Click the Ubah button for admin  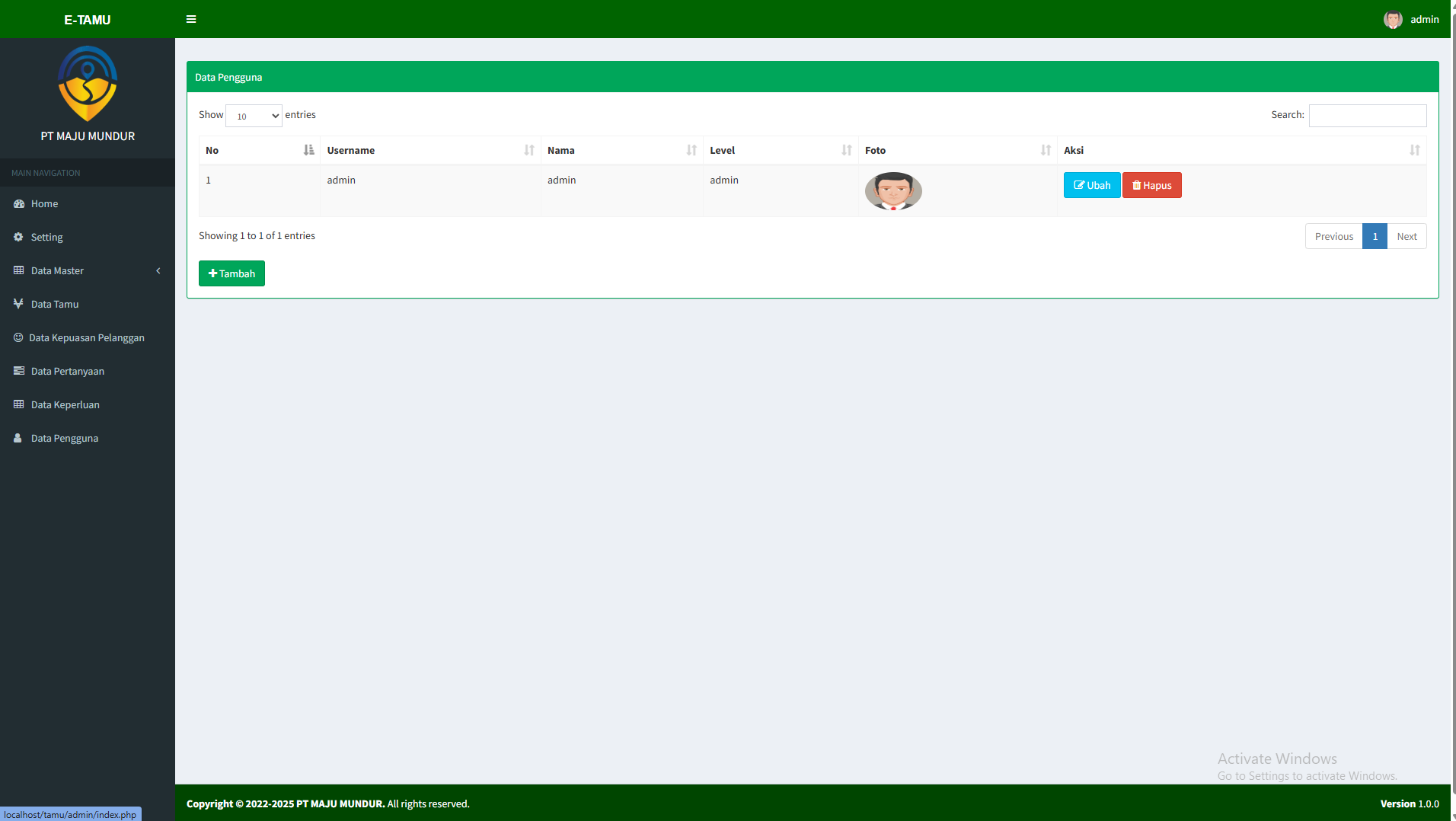point(1092,185)
